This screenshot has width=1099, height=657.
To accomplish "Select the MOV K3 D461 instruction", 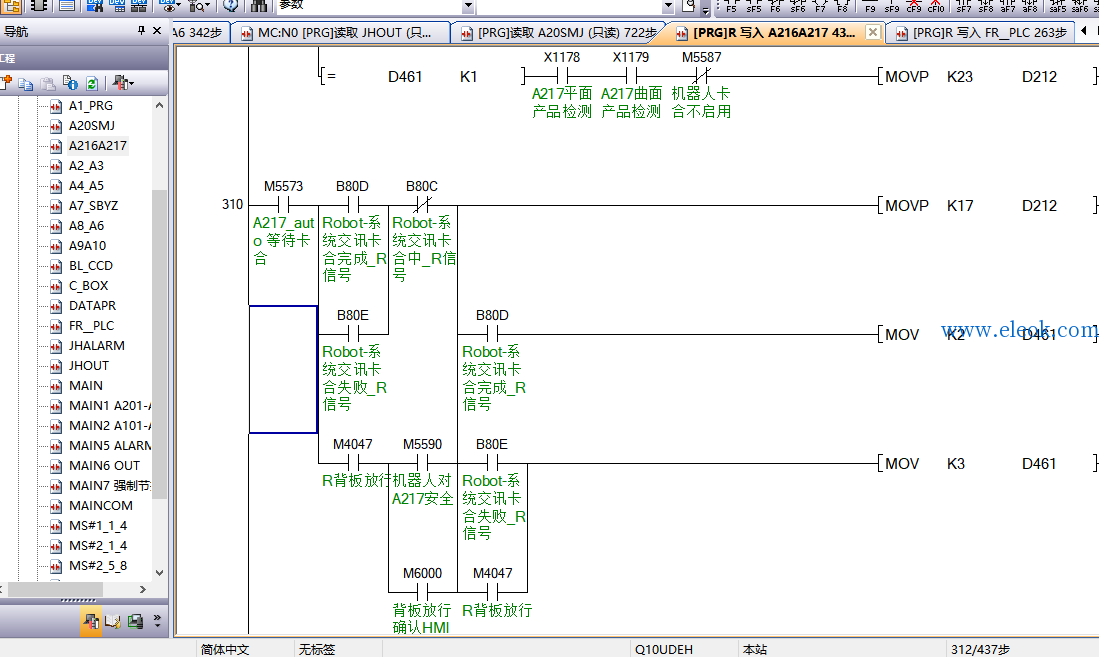I will (988, 463).
